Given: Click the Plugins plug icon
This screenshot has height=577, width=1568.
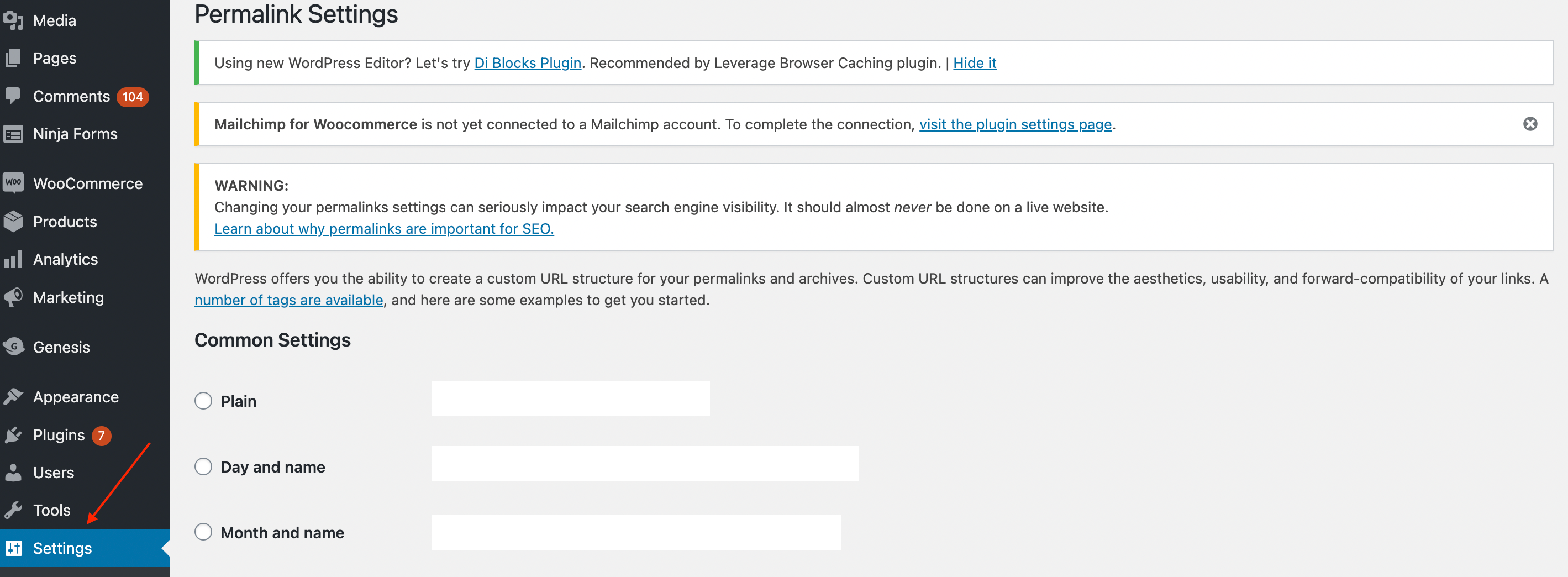Looking at the screenshot, I should (13, 435).
